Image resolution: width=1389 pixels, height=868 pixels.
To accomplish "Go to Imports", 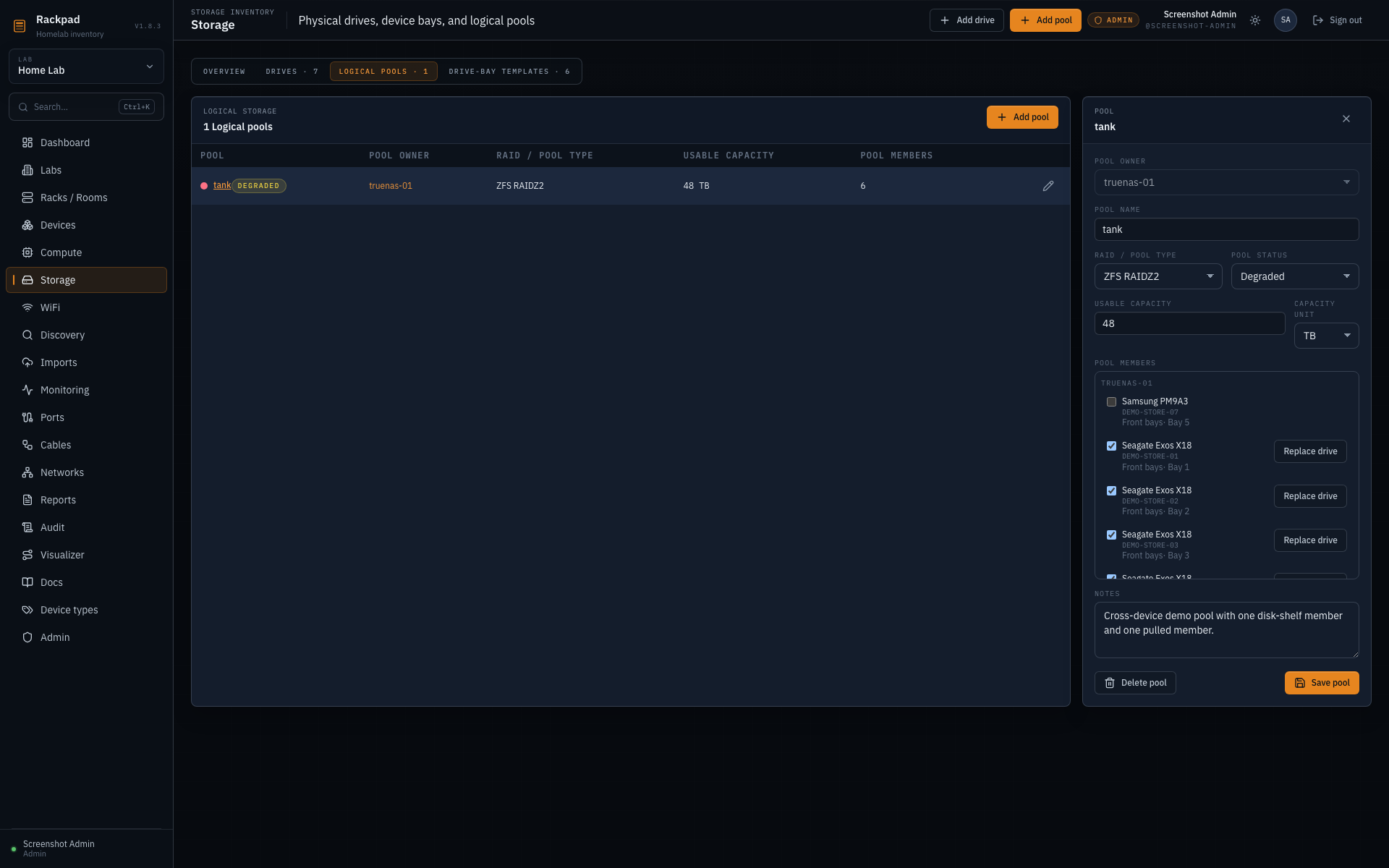I will tap(86, 362).
